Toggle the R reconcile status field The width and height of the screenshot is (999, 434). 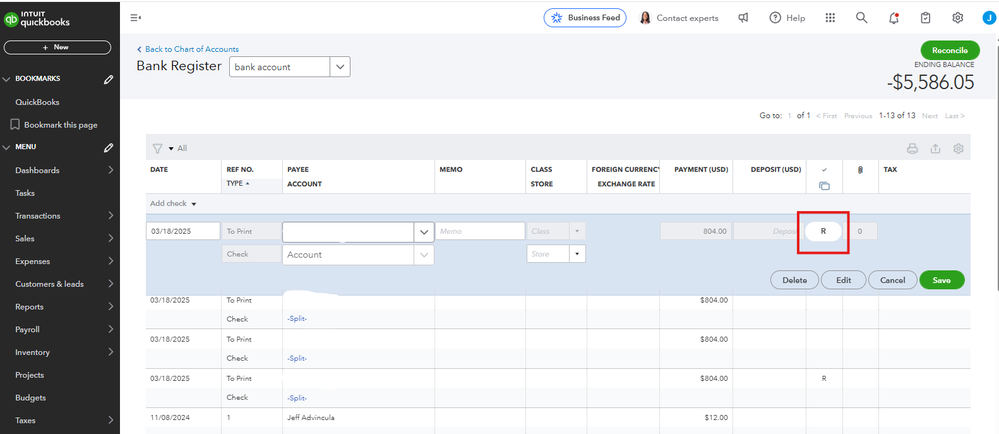823,231
